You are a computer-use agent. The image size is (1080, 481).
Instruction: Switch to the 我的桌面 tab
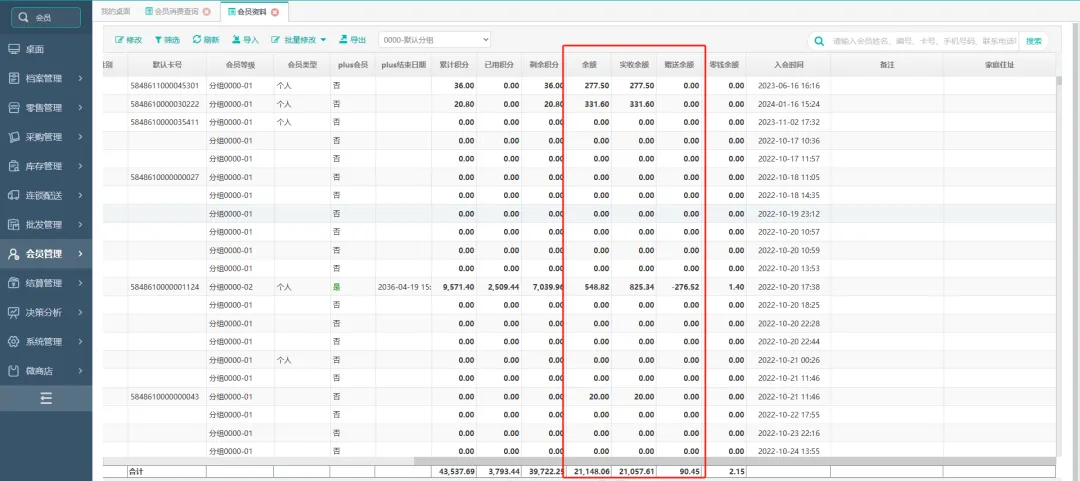(115, 12)
